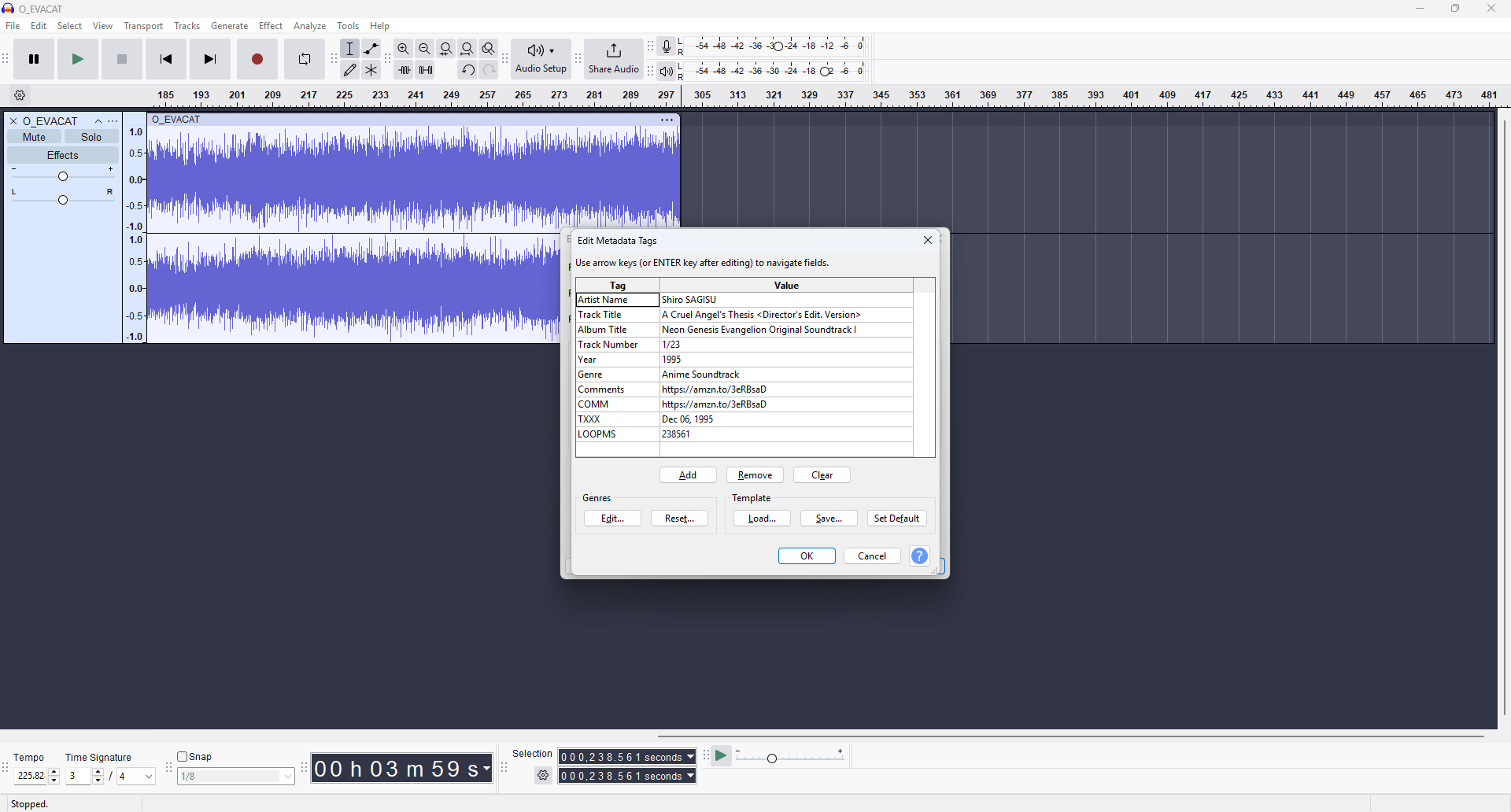Open the Audio Setup dropdown

pos(541,59)
